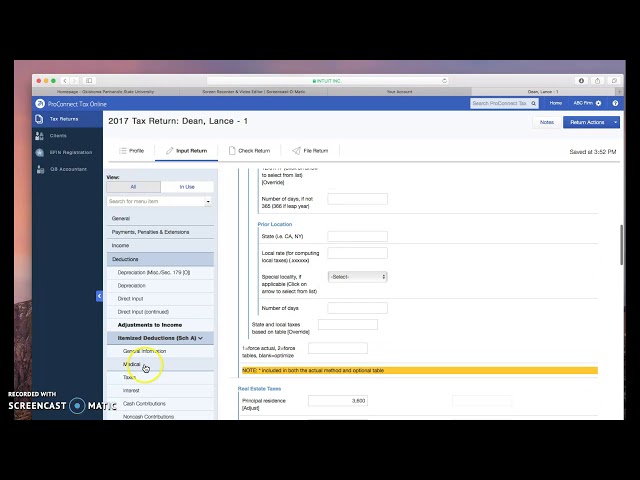640x480 pixels.
Task: Click the Prior Location Number of days field
Action: tap(358, 308)
